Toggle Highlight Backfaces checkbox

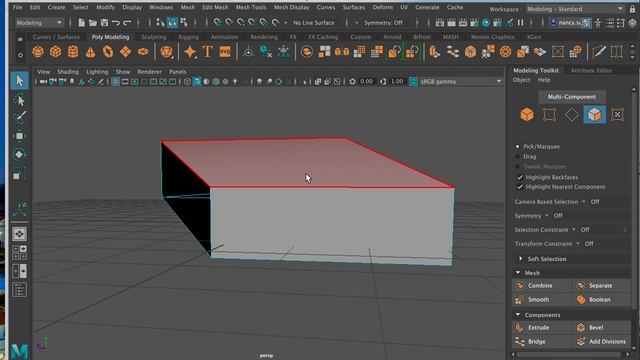point(520,177)
